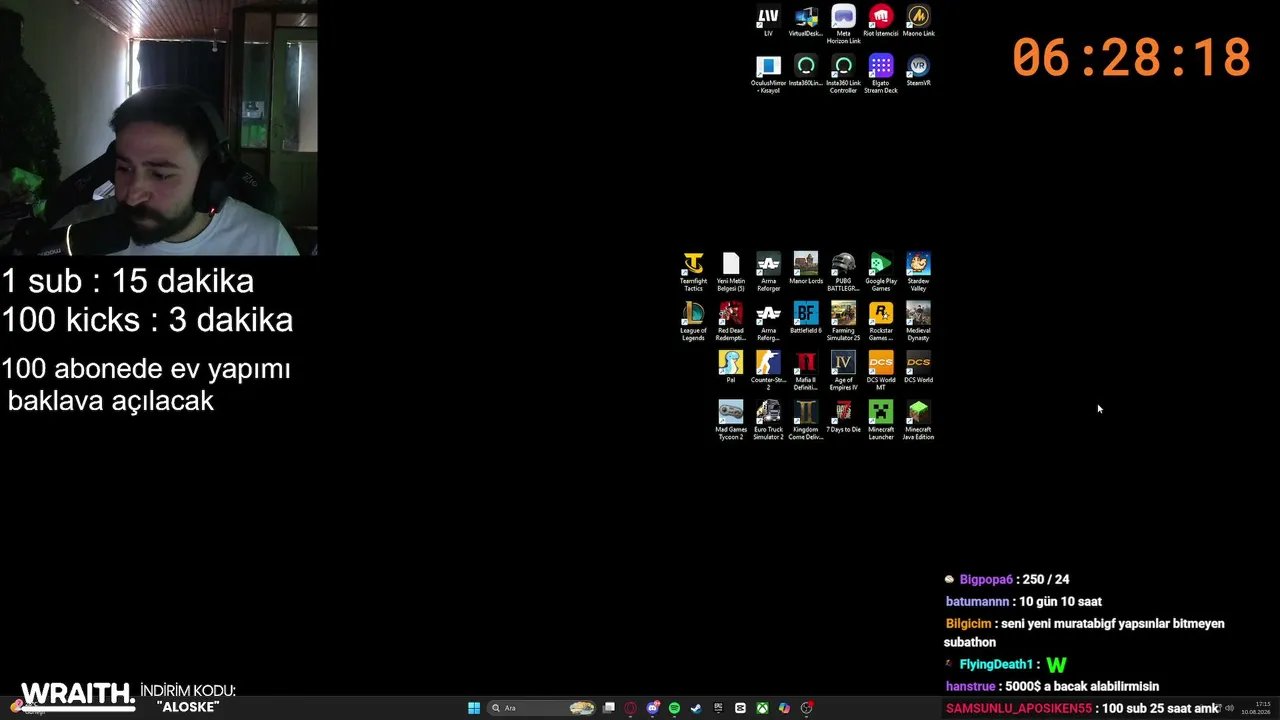
Task: Select the DCS World MT icon
Action: click(x=881, y=370)
